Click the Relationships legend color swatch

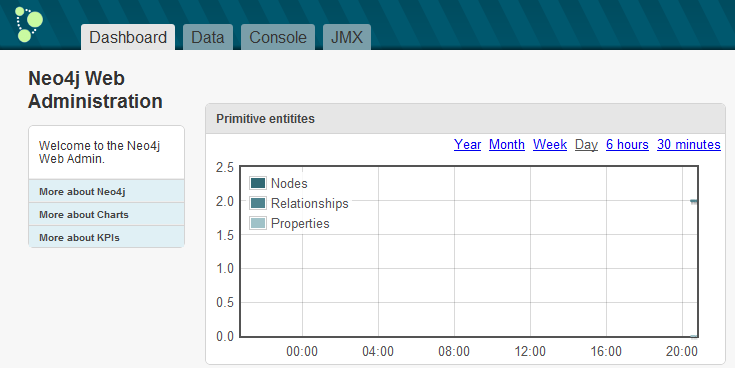tap(258, 203)
